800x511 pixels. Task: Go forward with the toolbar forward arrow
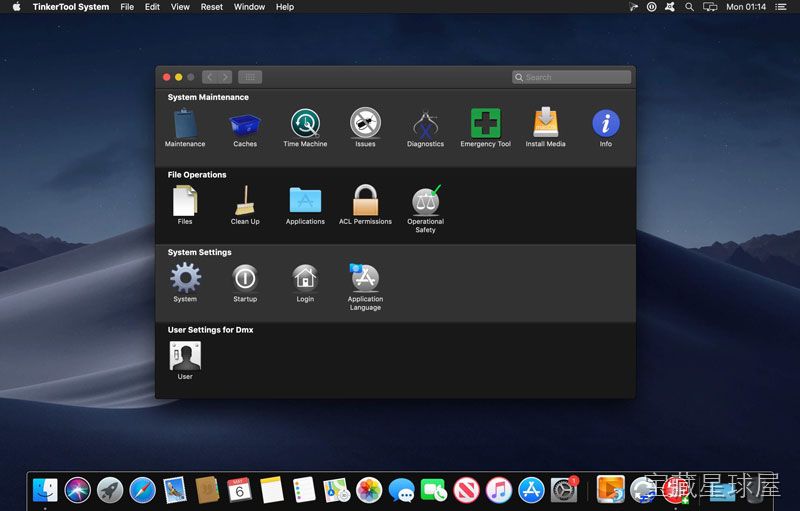(x=225, y=77)
